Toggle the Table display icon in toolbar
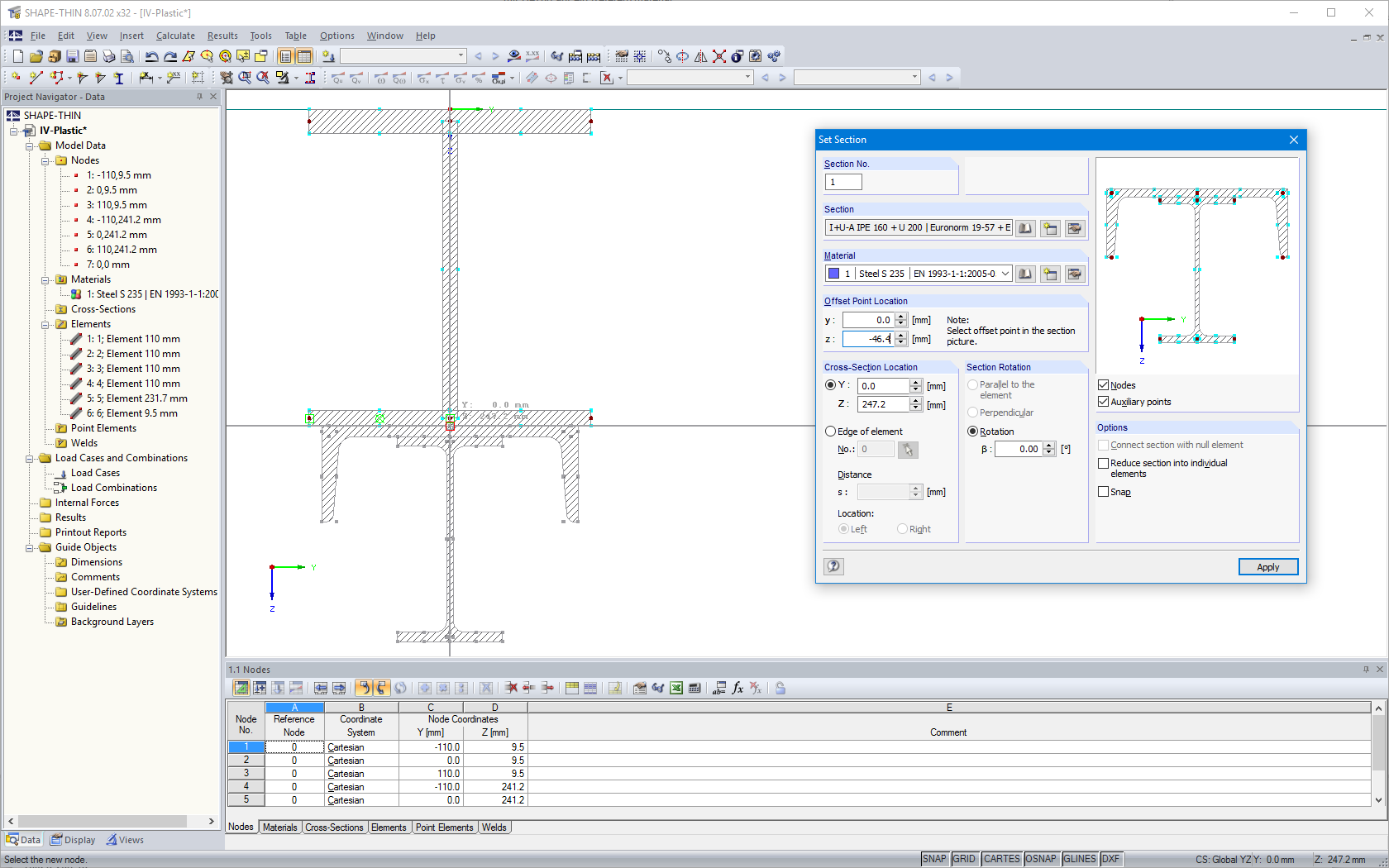1389x868 pixels. [304, 56]
